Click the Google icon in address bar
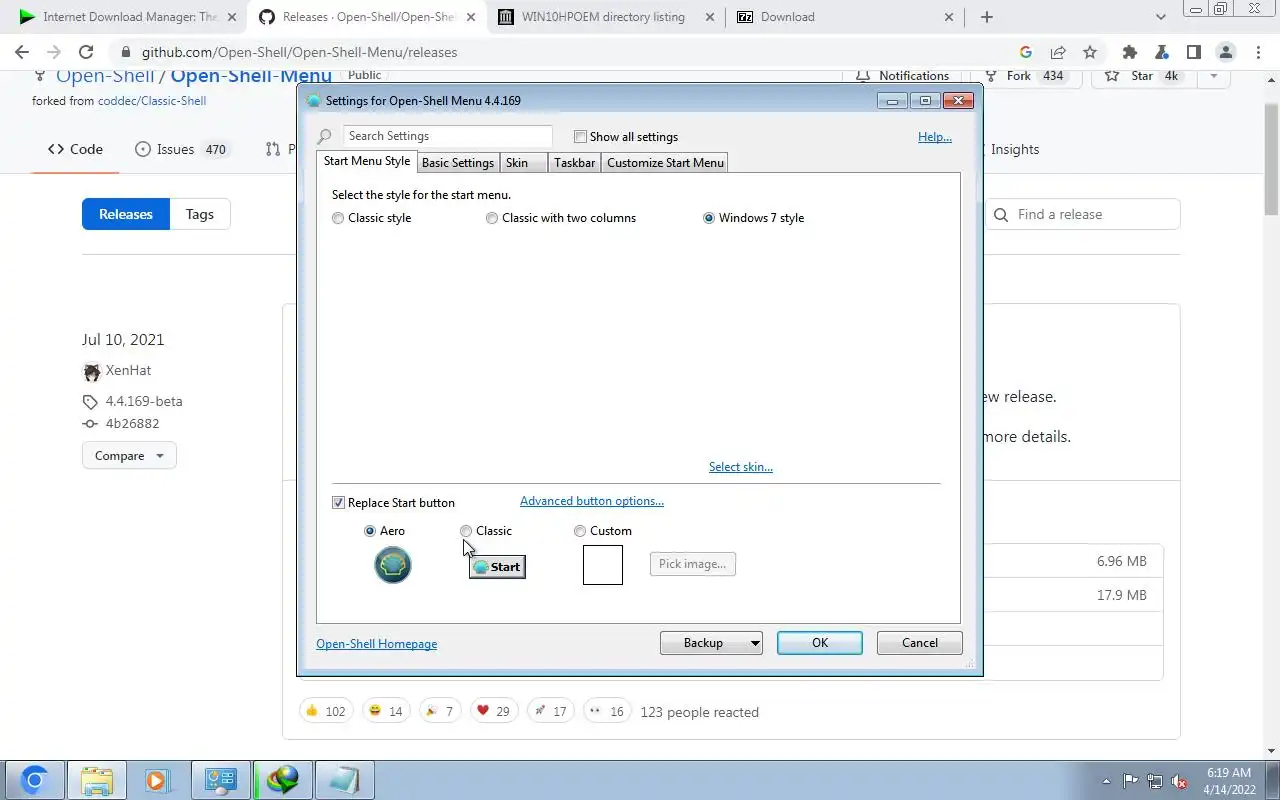Image resolution: width=1280 pixels, height=800 pixels. tap(1026, 52)
